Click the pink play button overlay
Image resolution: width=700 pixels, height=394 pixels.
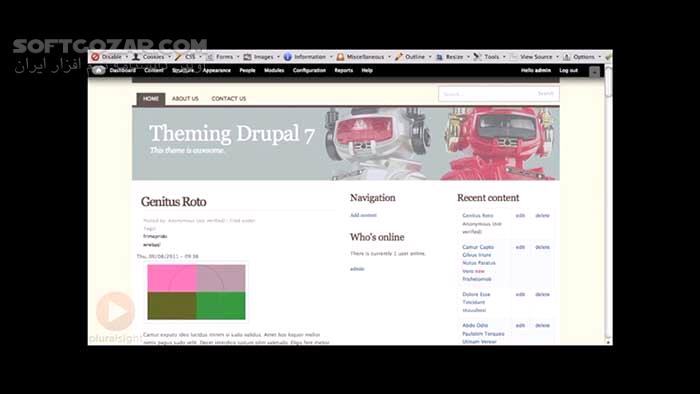pyautogui.click(x=115, y=311)
